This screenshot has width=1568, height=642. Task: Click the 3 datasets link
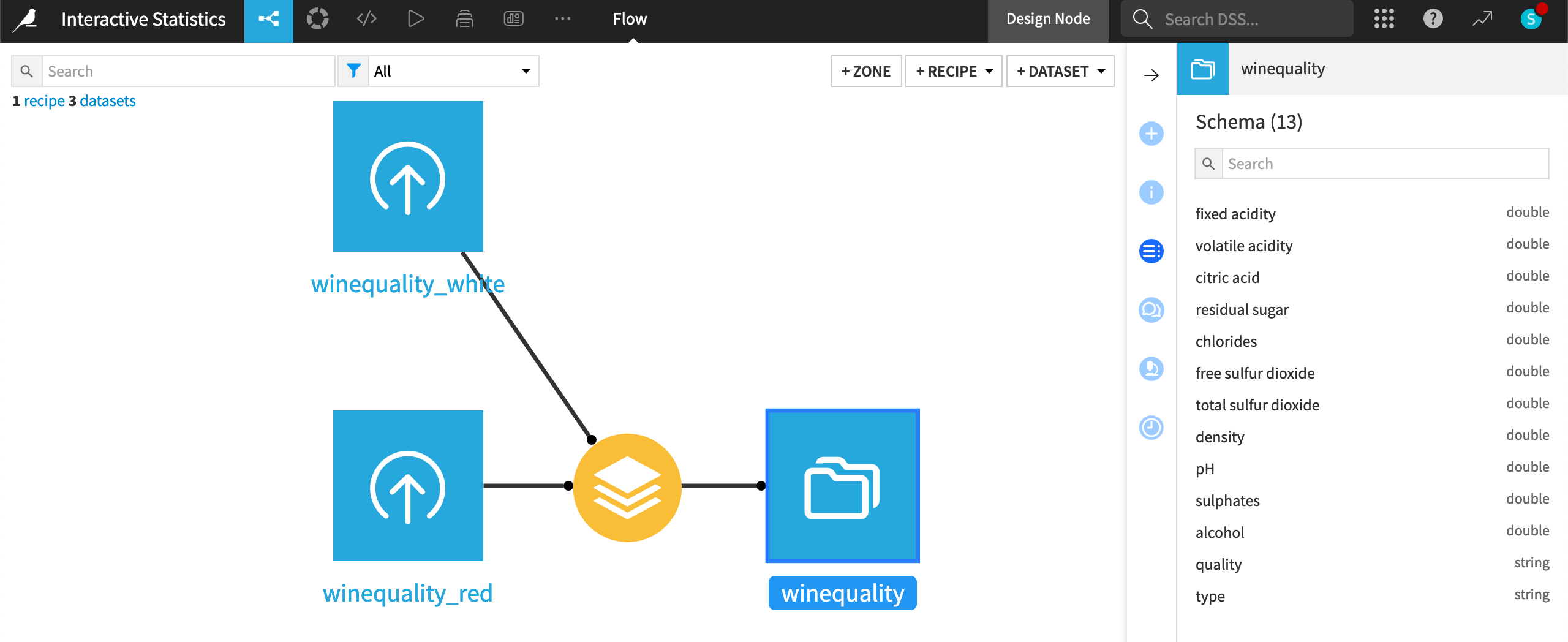click(107, 100)
